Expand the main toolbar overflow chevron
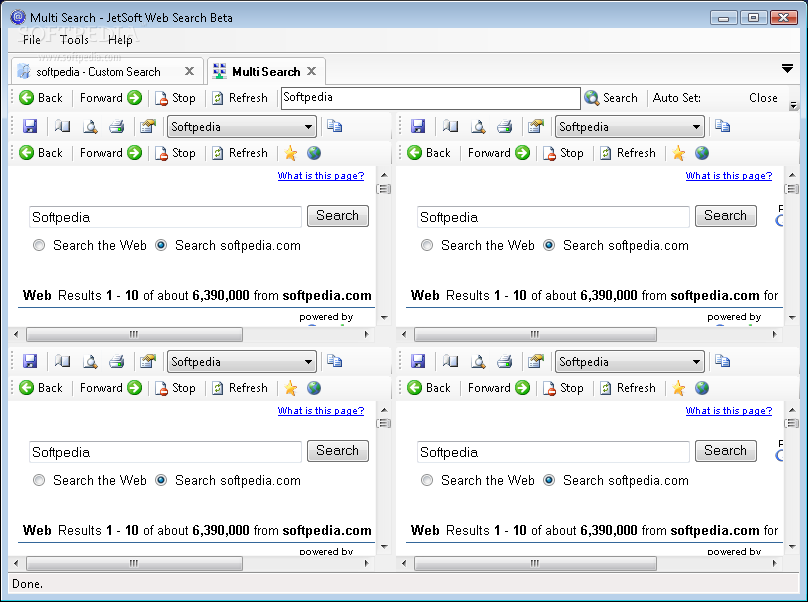Viewport: 808px width, 602px height. pos(794,105)
